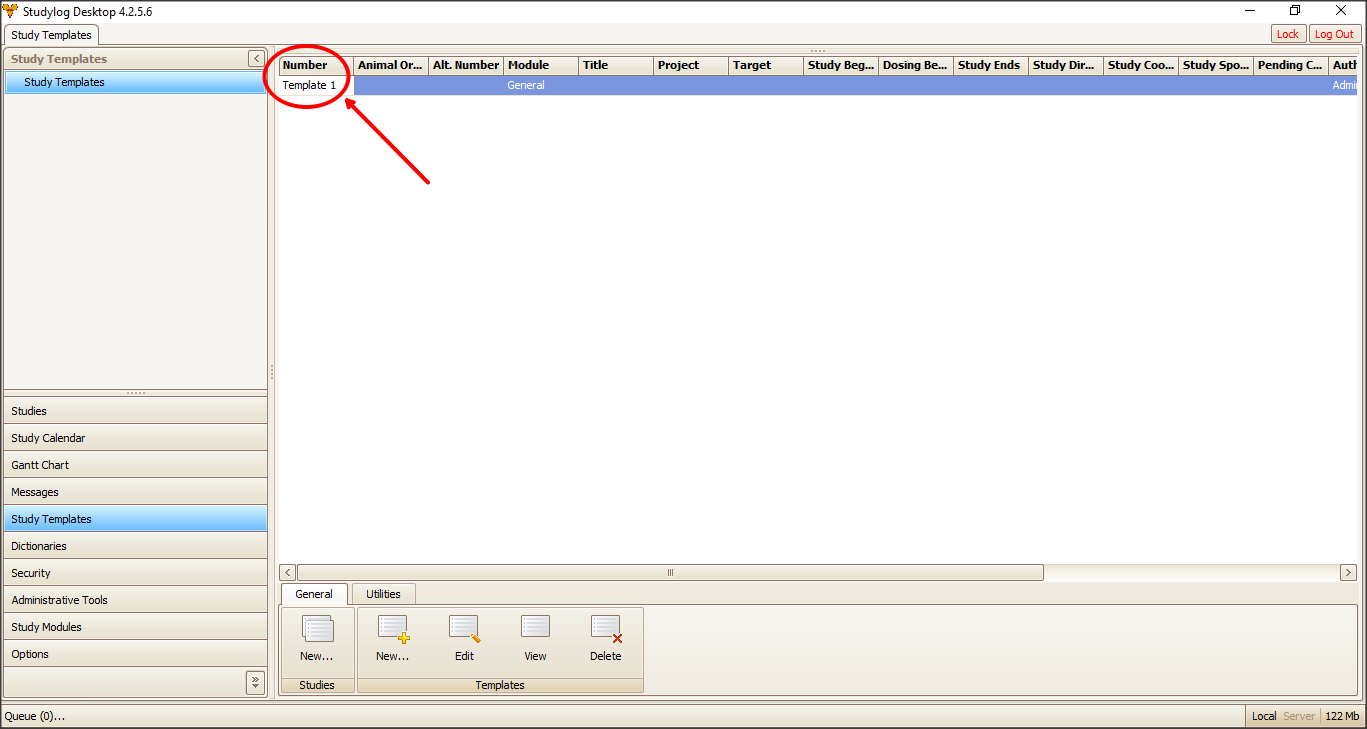
Task: Open the Dictionaries section
Action: 136,546
